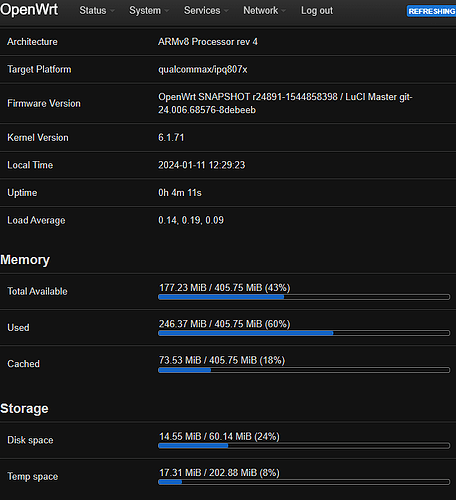This screenshot has height=500, width=456.
Task: Open the Status dropdown menu
Action: [x=97, y=11]
